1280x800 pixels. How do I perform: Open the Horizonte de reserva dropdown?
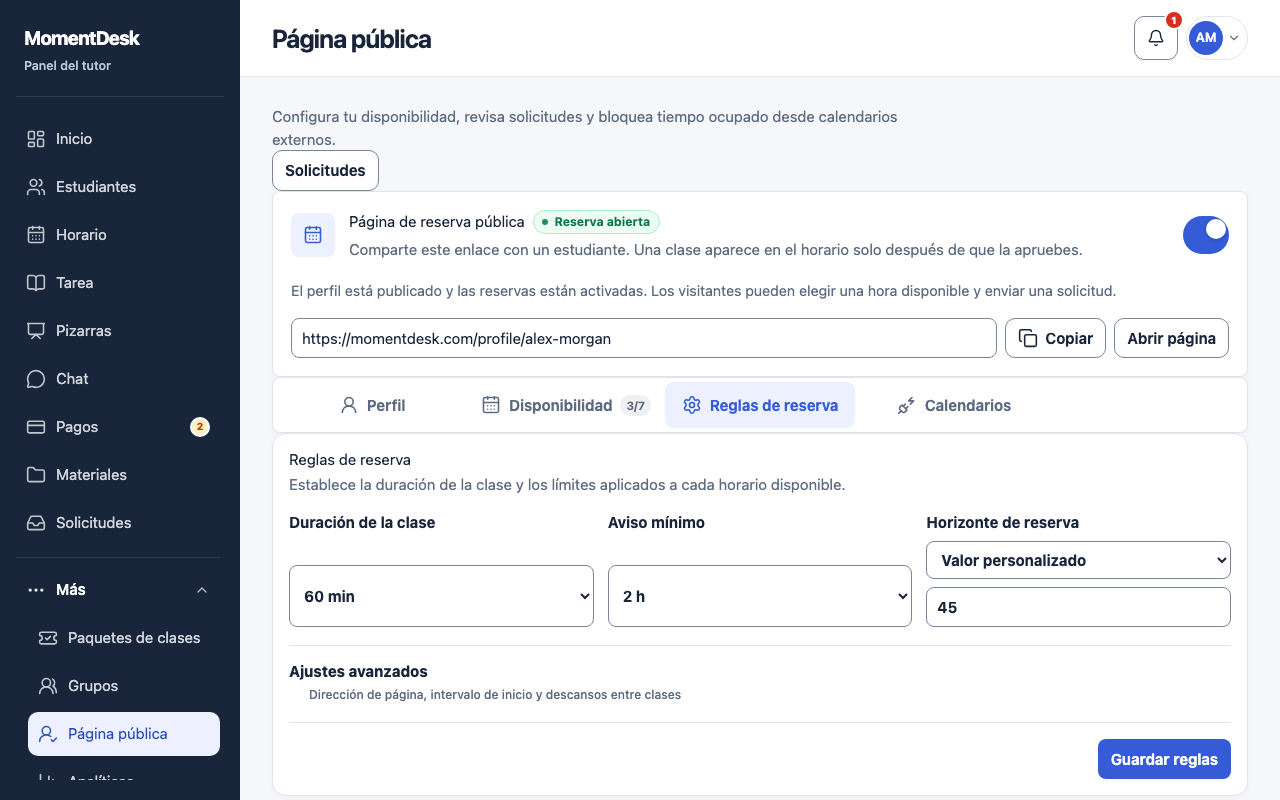pos(1078,560)
